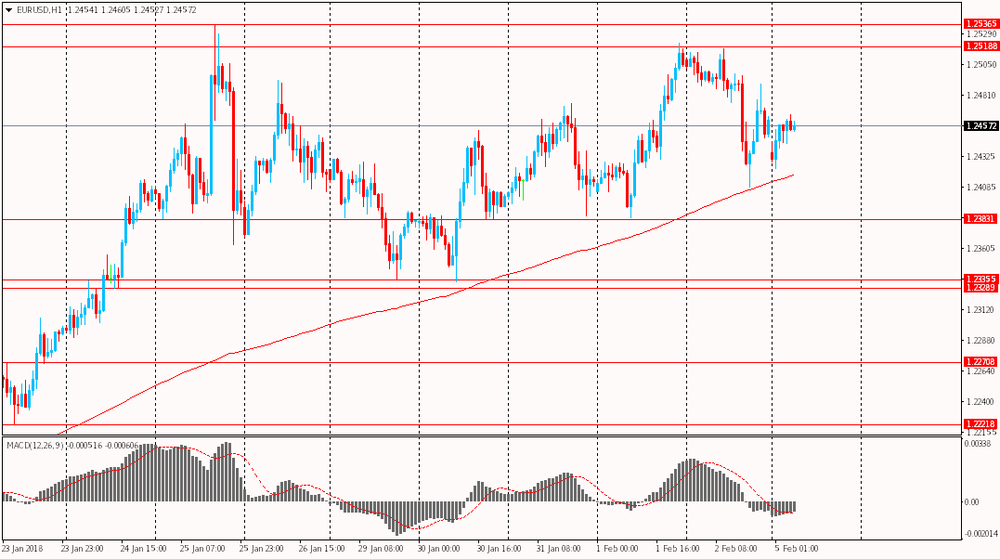The height and width of the screenshot is (559, 1000).
Task: Click the 1.22880 price axis value
Action: click(x=982, y=340)
